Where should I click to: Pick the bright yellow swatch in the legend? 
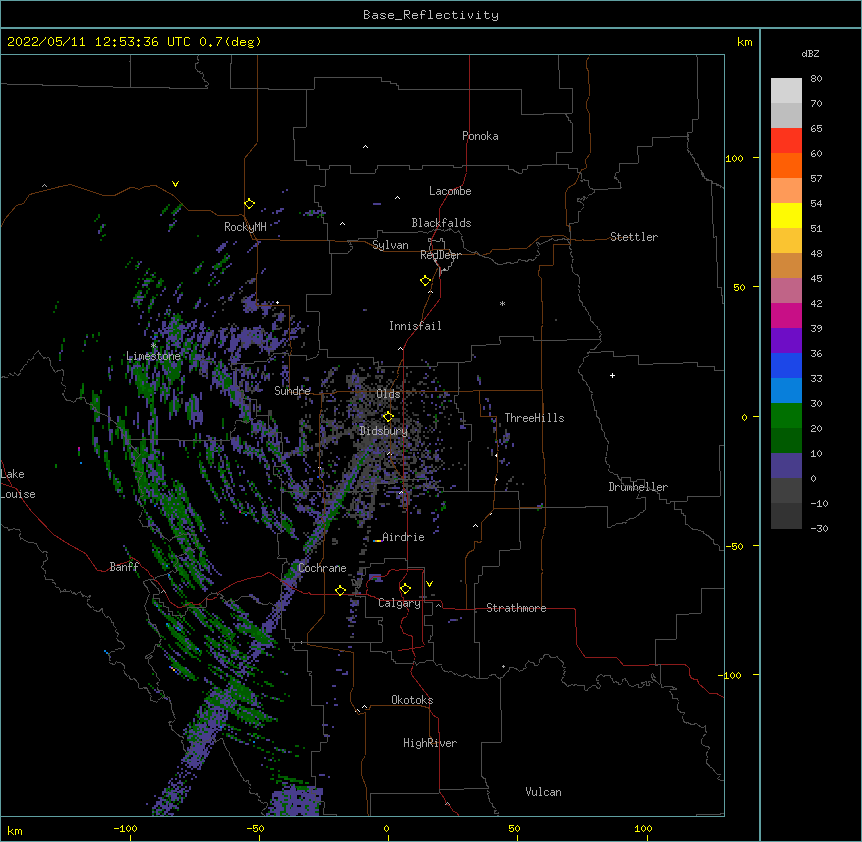point(786,215)
